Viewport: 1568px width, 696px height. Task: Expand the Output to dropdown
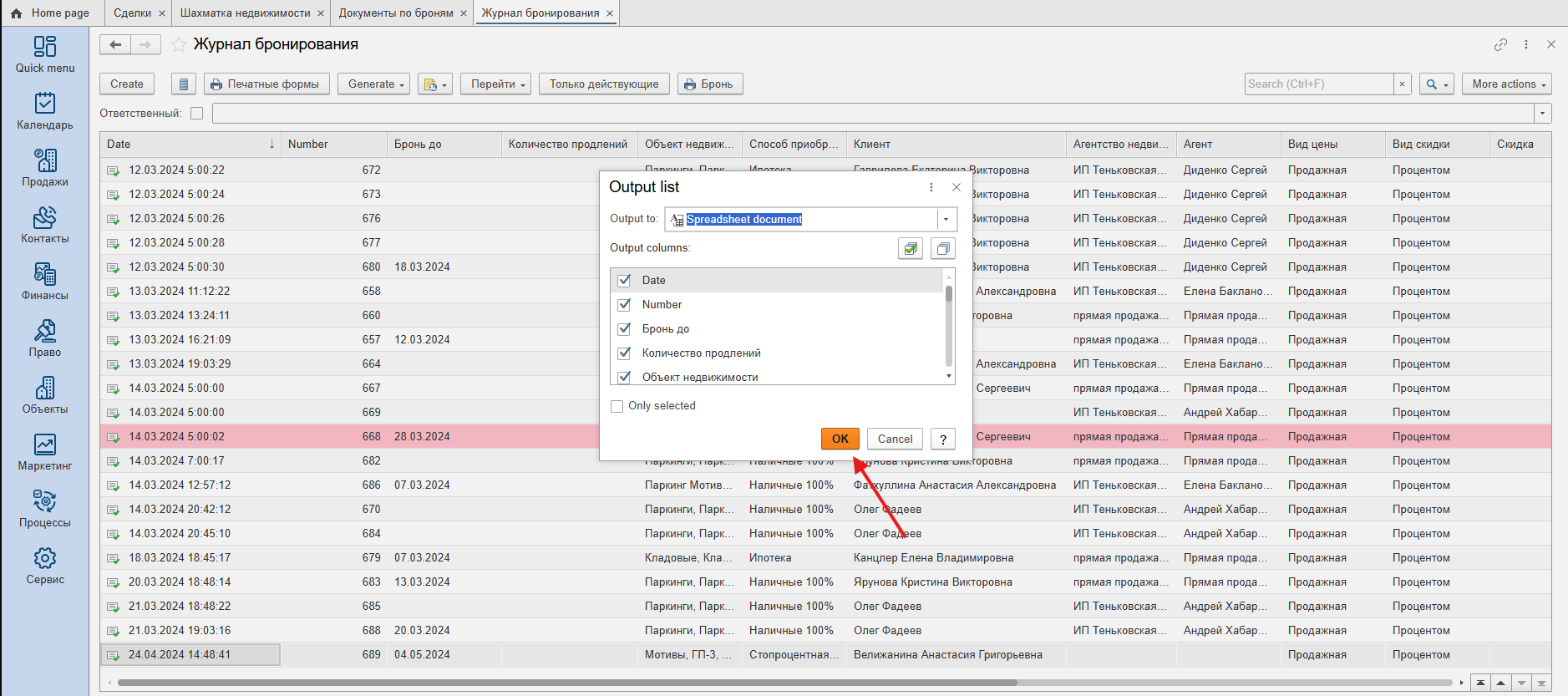[946, 219]
